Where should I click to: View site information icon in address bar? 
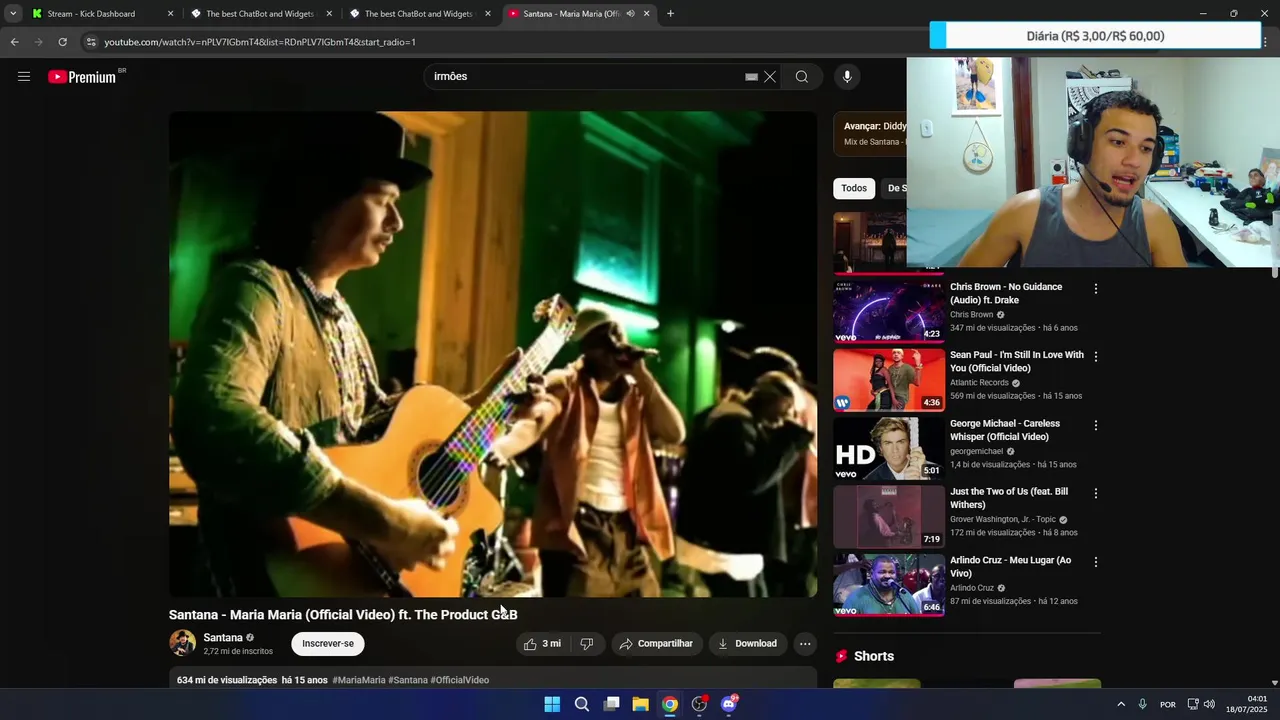[x=91, y=42]
